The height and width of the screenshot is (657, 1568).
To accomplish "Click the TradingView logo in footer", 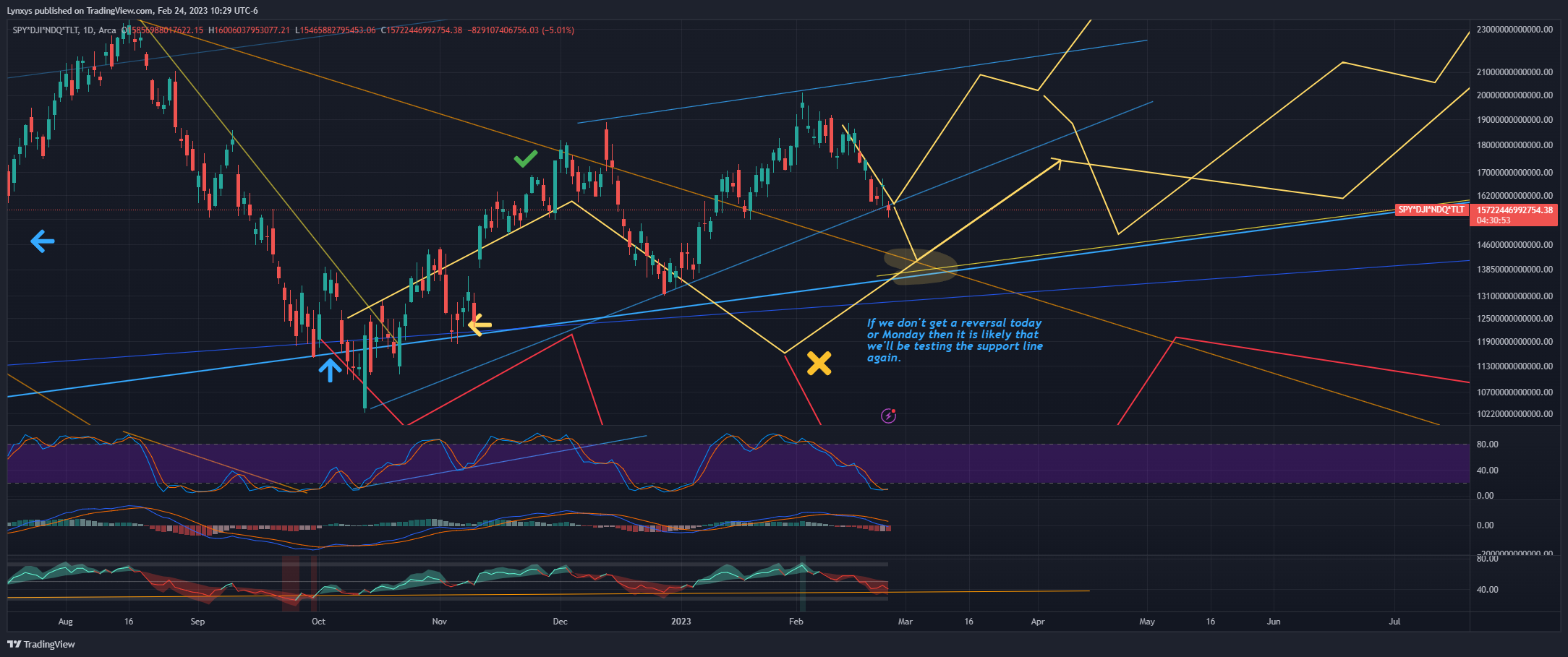I will [x=41, y=644].
